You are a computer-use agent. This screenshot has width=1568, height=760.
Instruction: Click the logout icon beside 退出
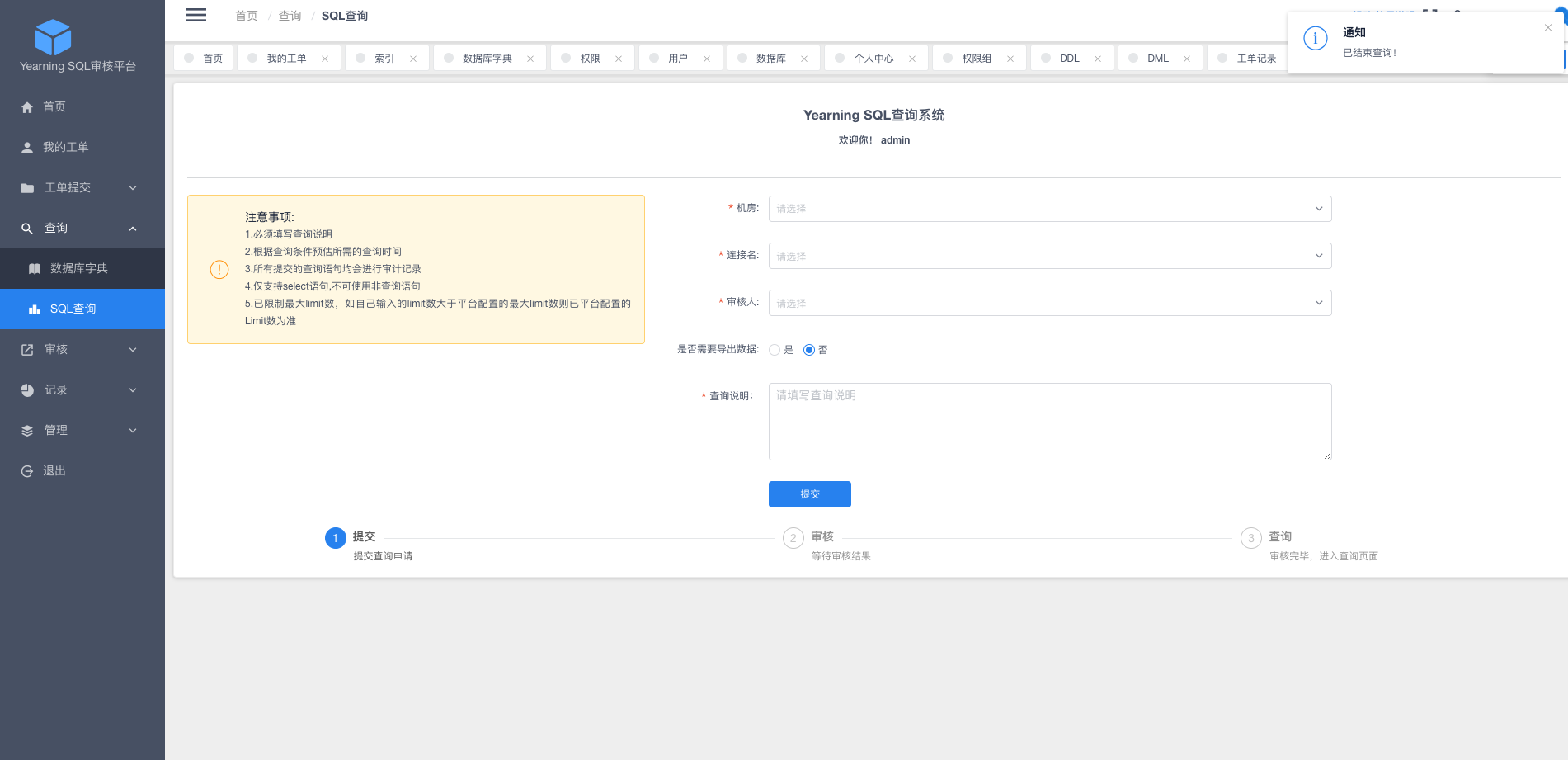27,471
